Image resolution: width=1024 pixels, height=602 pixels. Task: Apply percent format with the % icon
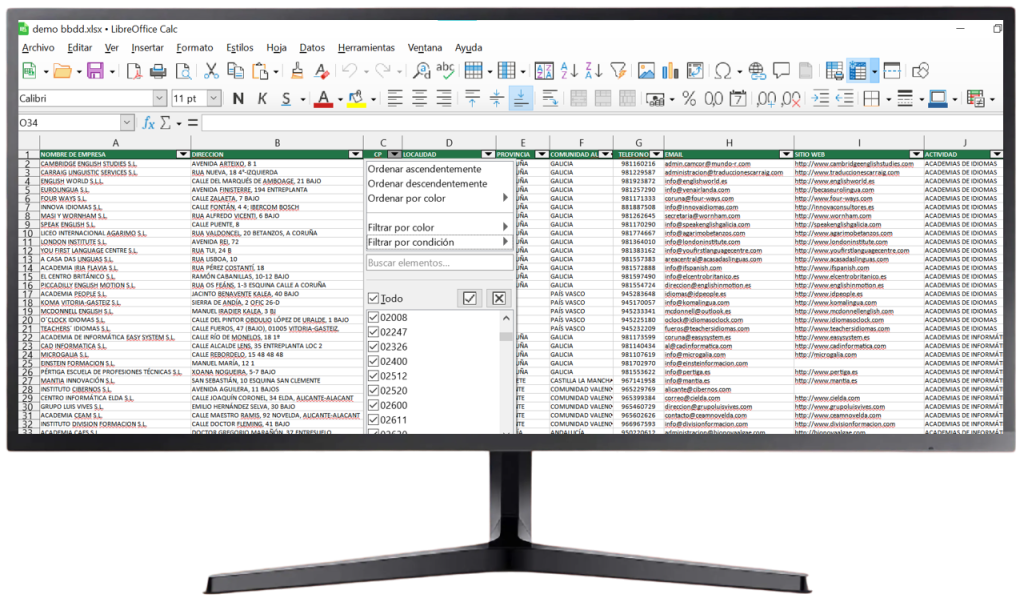(688, 98)
